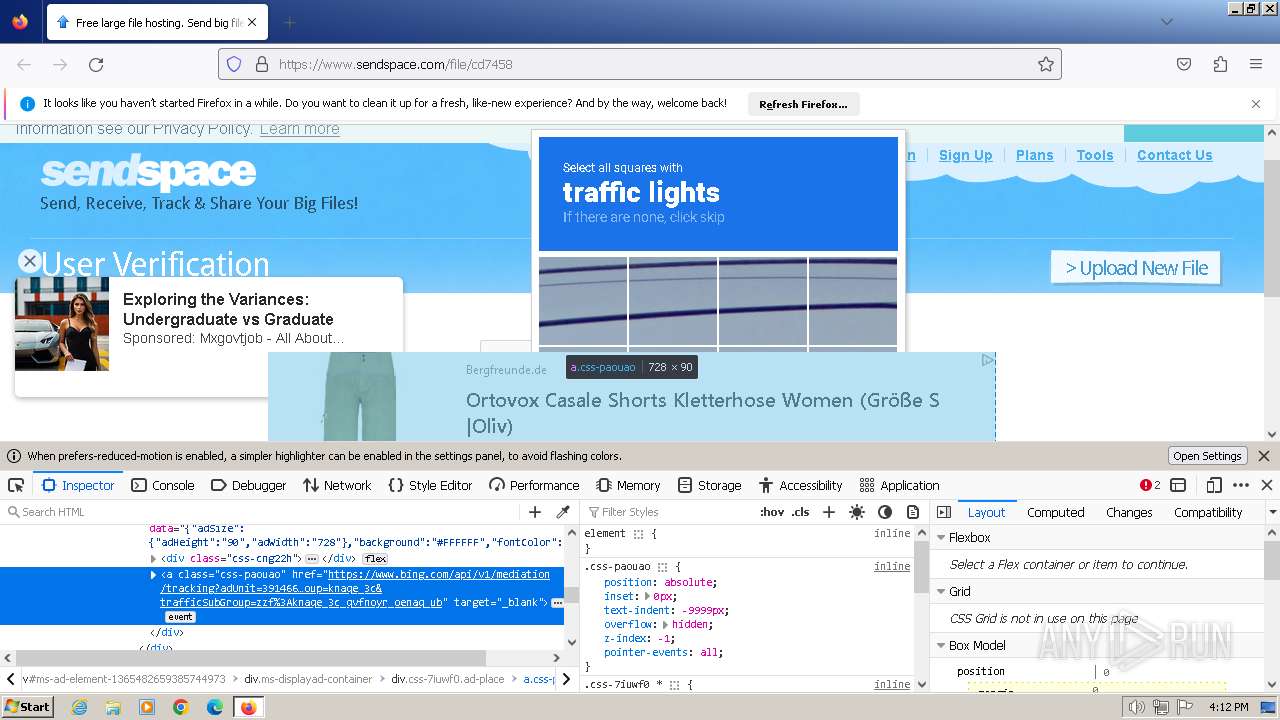Click the Refresh Firefox button
This screenshot has height=720, width=1280.
[x=803, y=104]
